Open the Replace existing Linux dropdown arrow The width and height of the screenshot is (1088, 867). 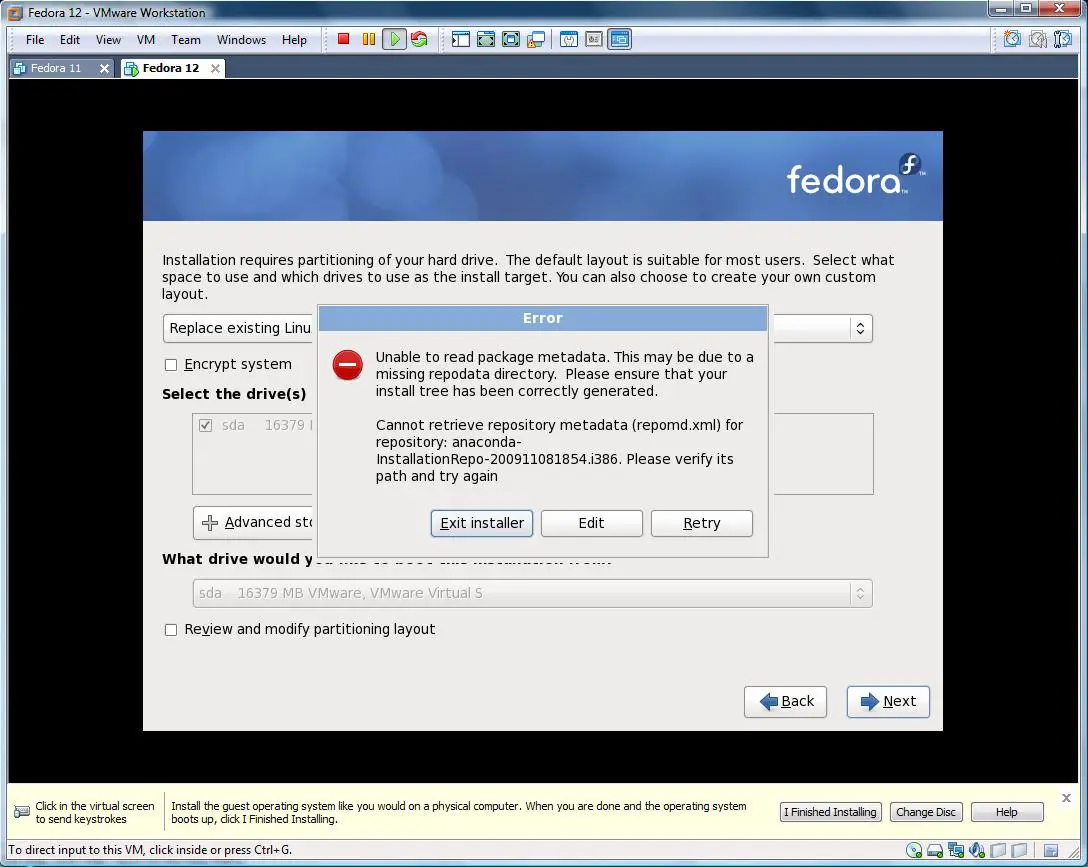pyautogui.click(x=860, y=328)
